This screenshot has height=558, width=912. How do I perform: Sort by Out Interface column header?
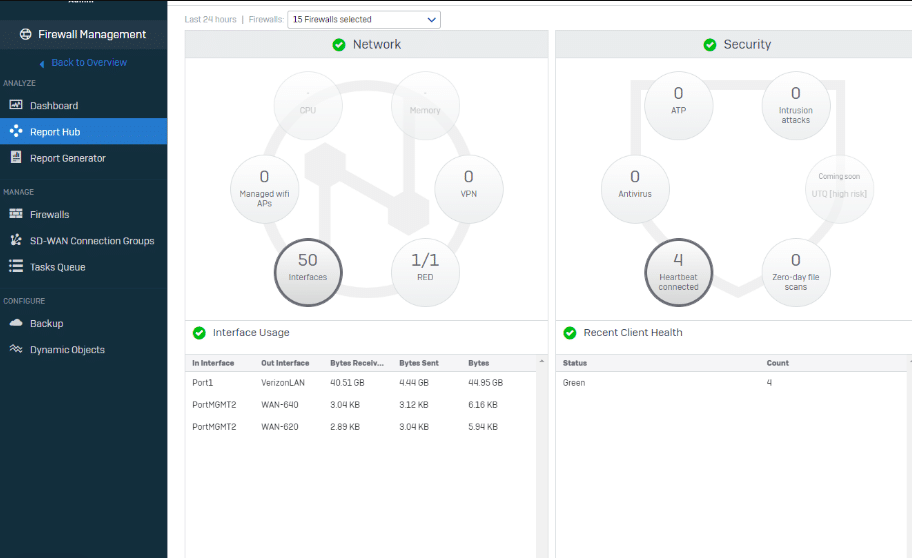click(285, 363)
